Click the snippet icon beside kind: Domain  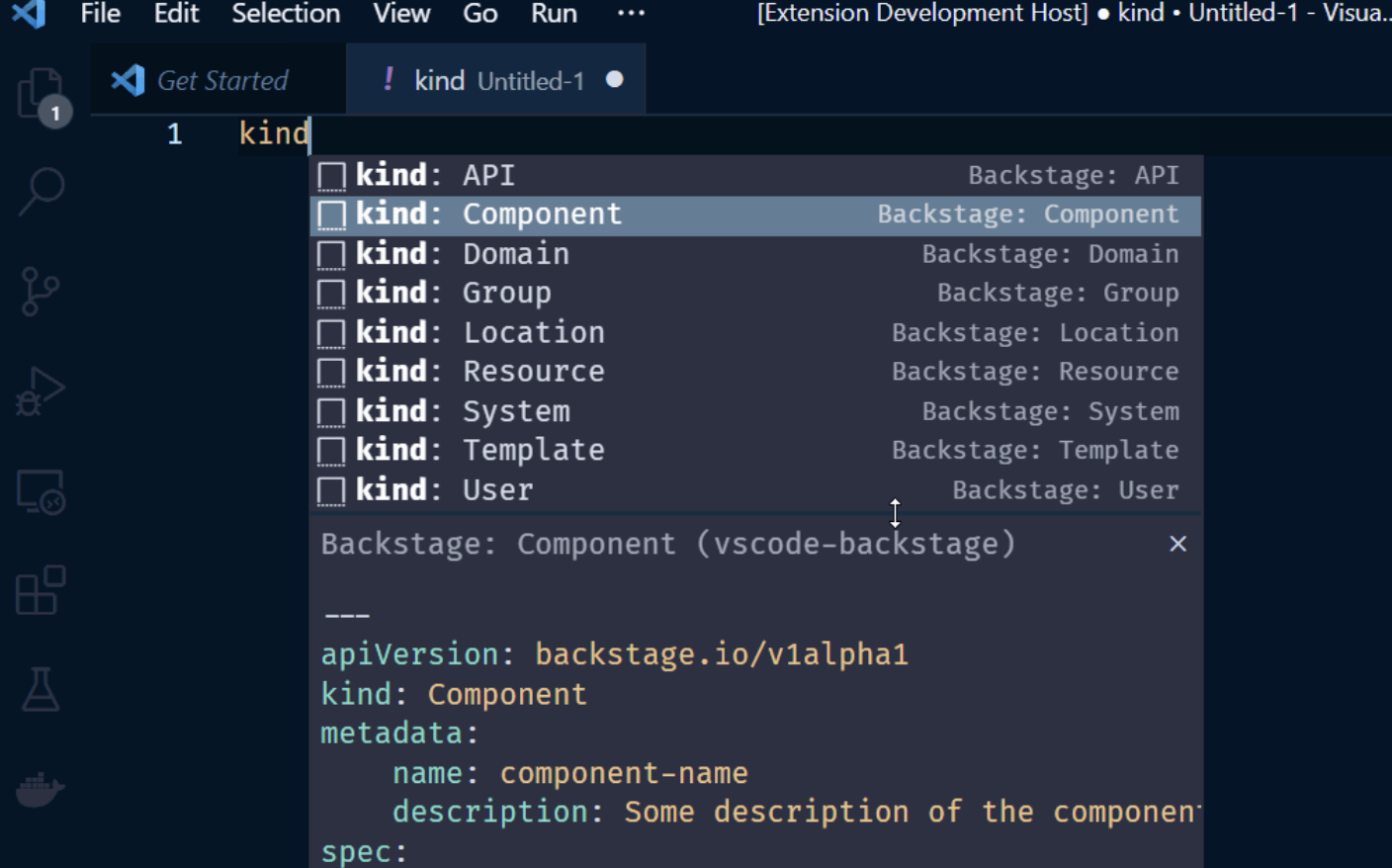tap(331, 255)
